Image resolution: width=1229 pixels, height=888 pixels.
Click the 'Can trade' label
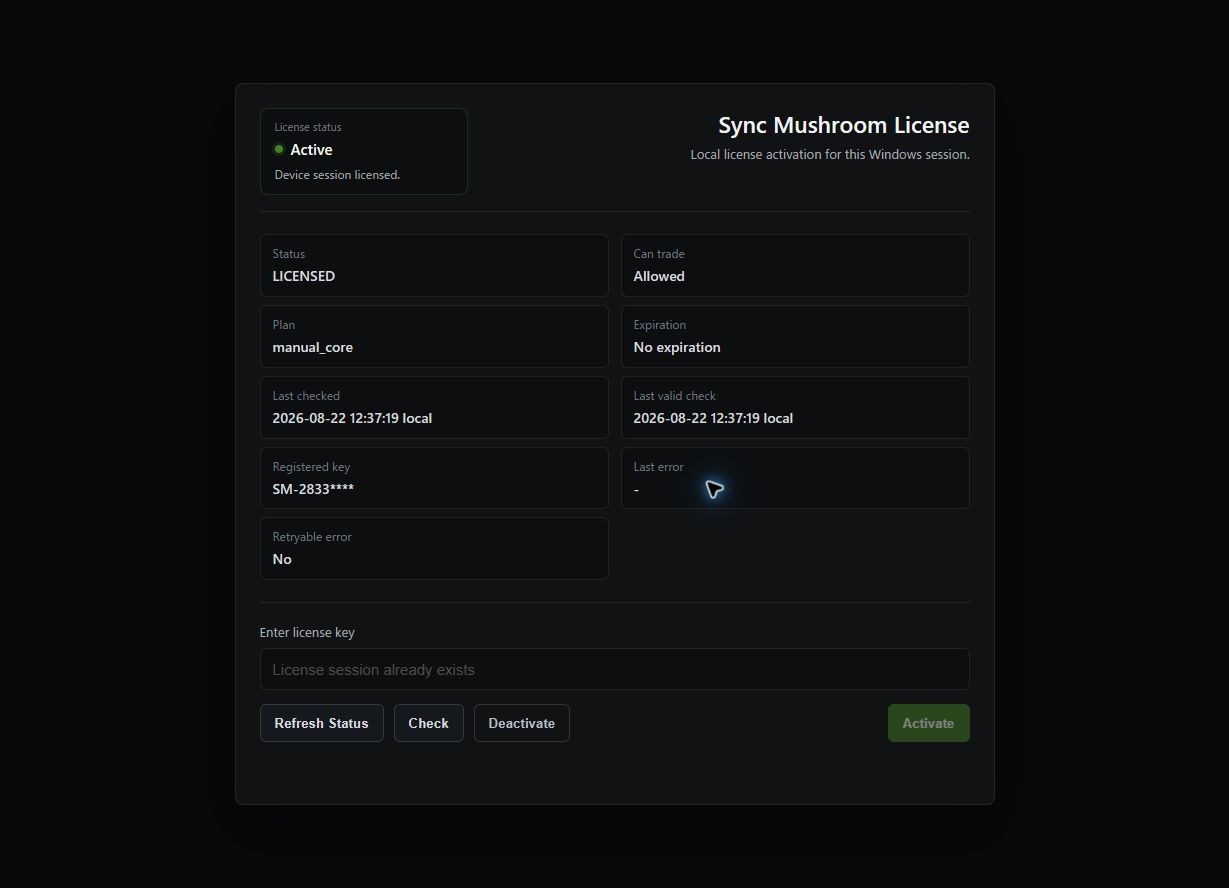point(659,254)
